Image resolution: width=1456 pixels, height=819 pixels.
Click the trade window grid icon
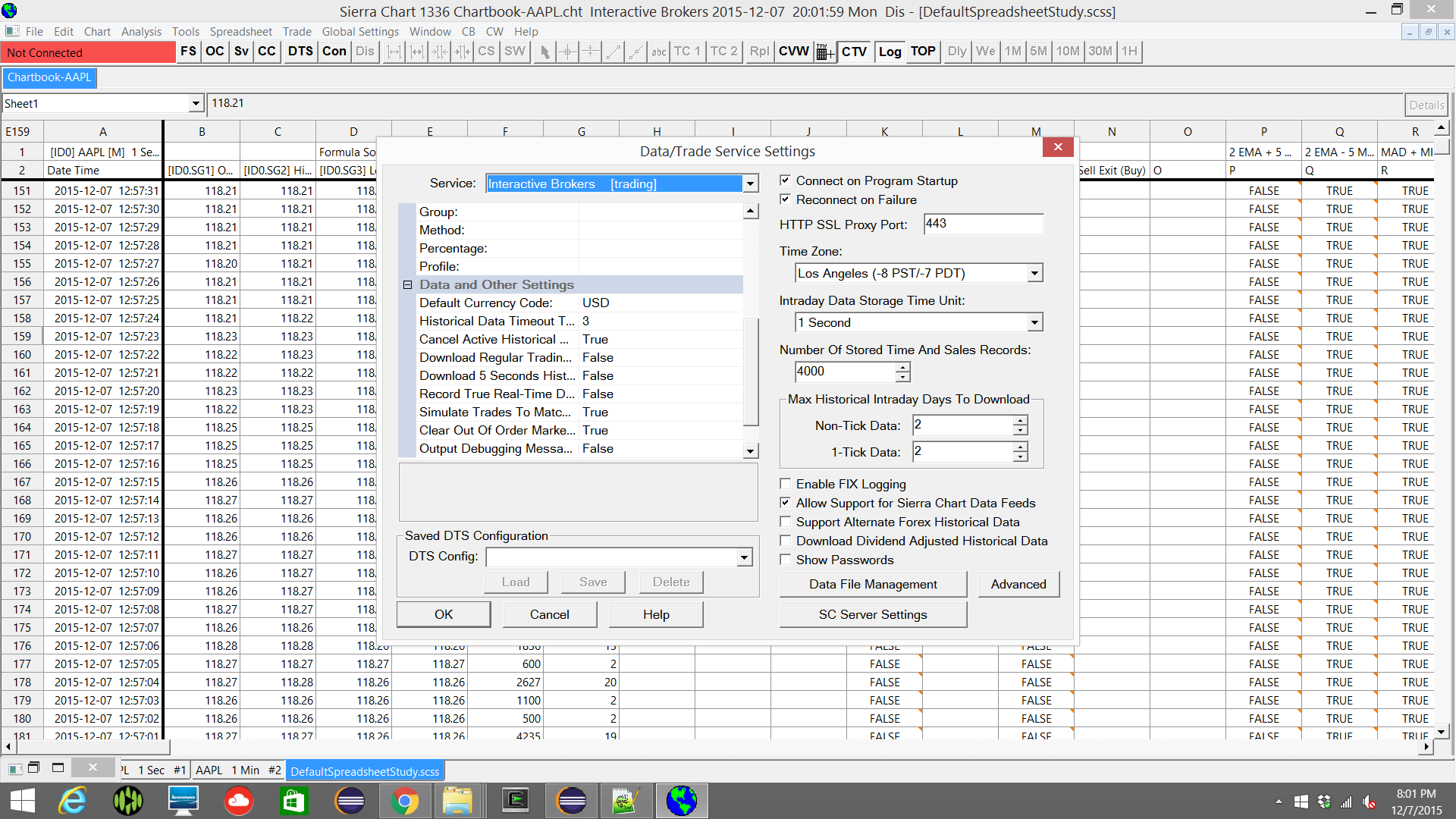[825, 52]
